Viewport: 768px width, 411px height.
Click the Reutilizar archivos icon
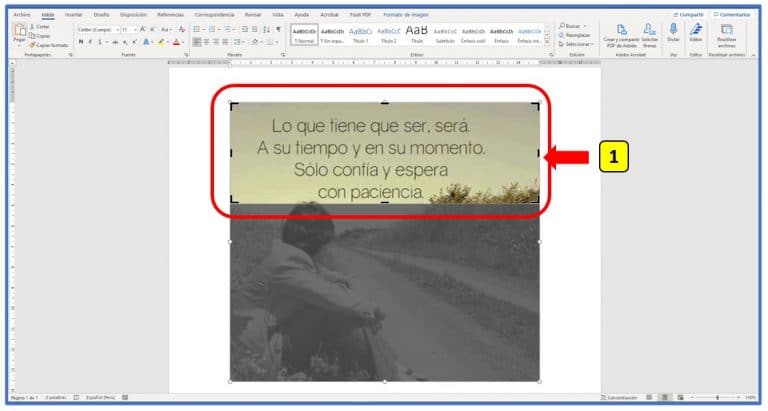727,35
